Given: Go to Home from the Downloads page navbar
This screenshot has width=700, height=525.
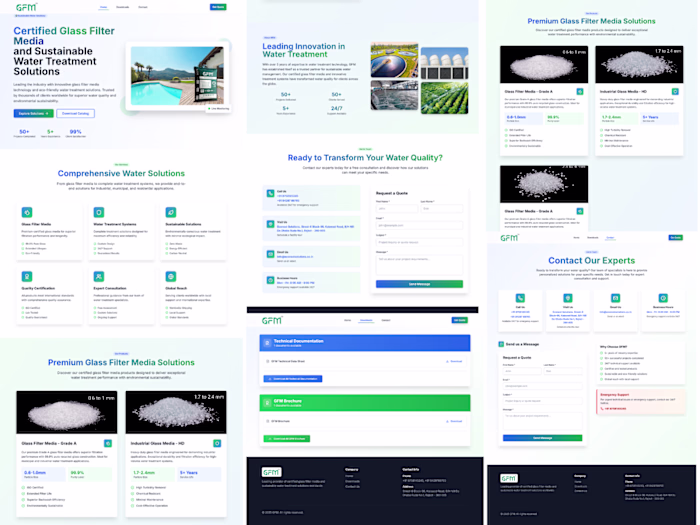Looking at the screenshot, I should coord(347,320).
